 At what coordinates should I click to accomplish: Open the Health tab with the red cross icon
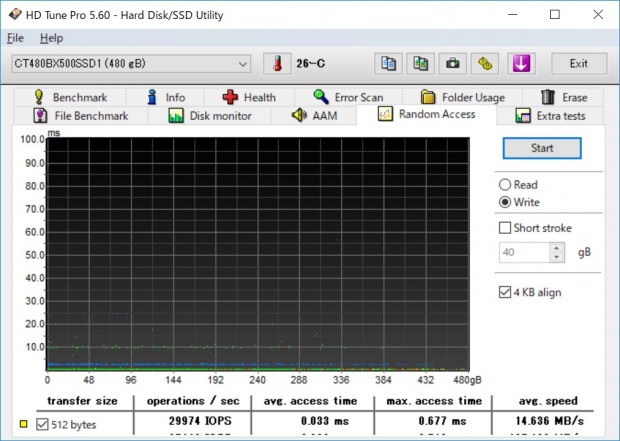point(249,97)
